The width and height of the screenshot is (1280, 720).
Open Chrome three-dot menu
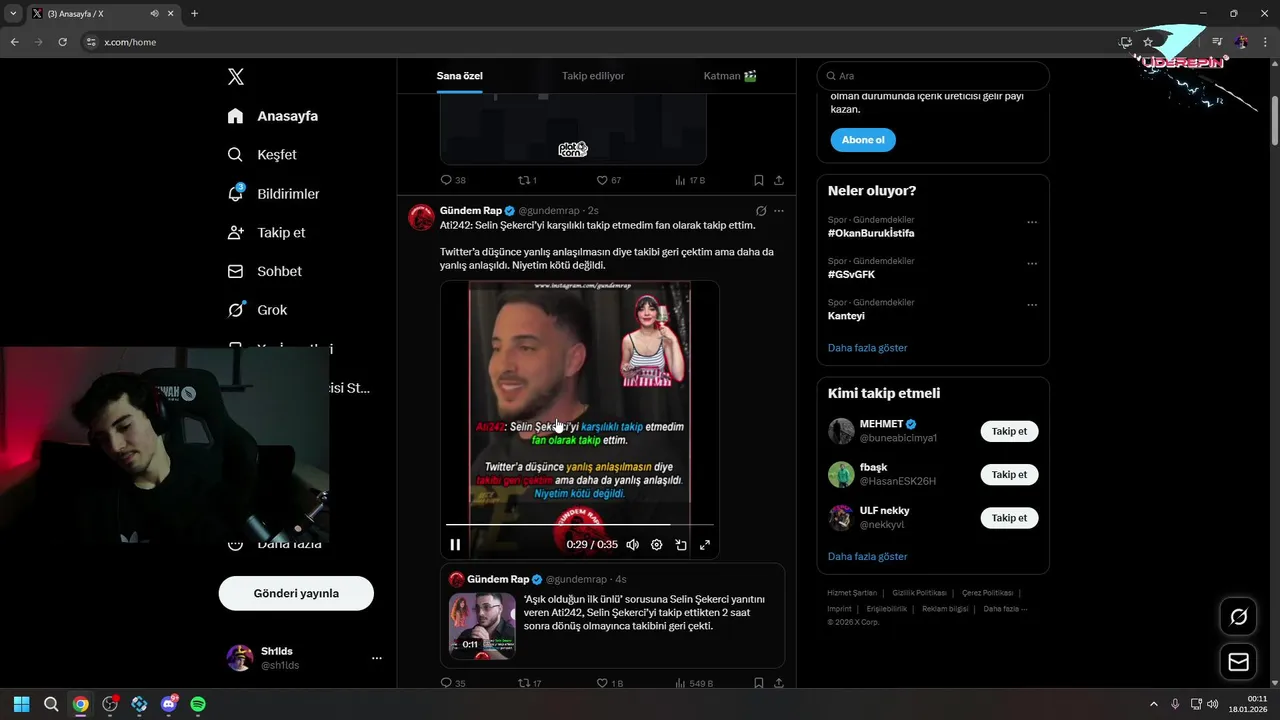tap(1265, 42)
